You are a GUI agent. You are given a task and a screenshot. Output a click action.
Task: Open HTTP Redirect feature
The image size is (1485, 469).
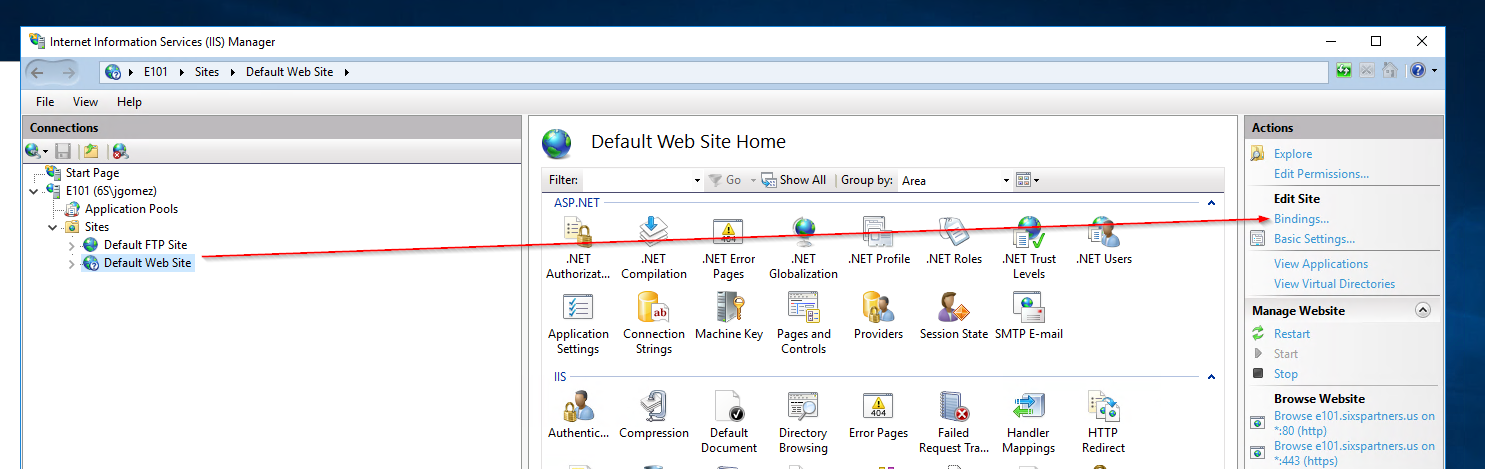[x=1103, y=422]
